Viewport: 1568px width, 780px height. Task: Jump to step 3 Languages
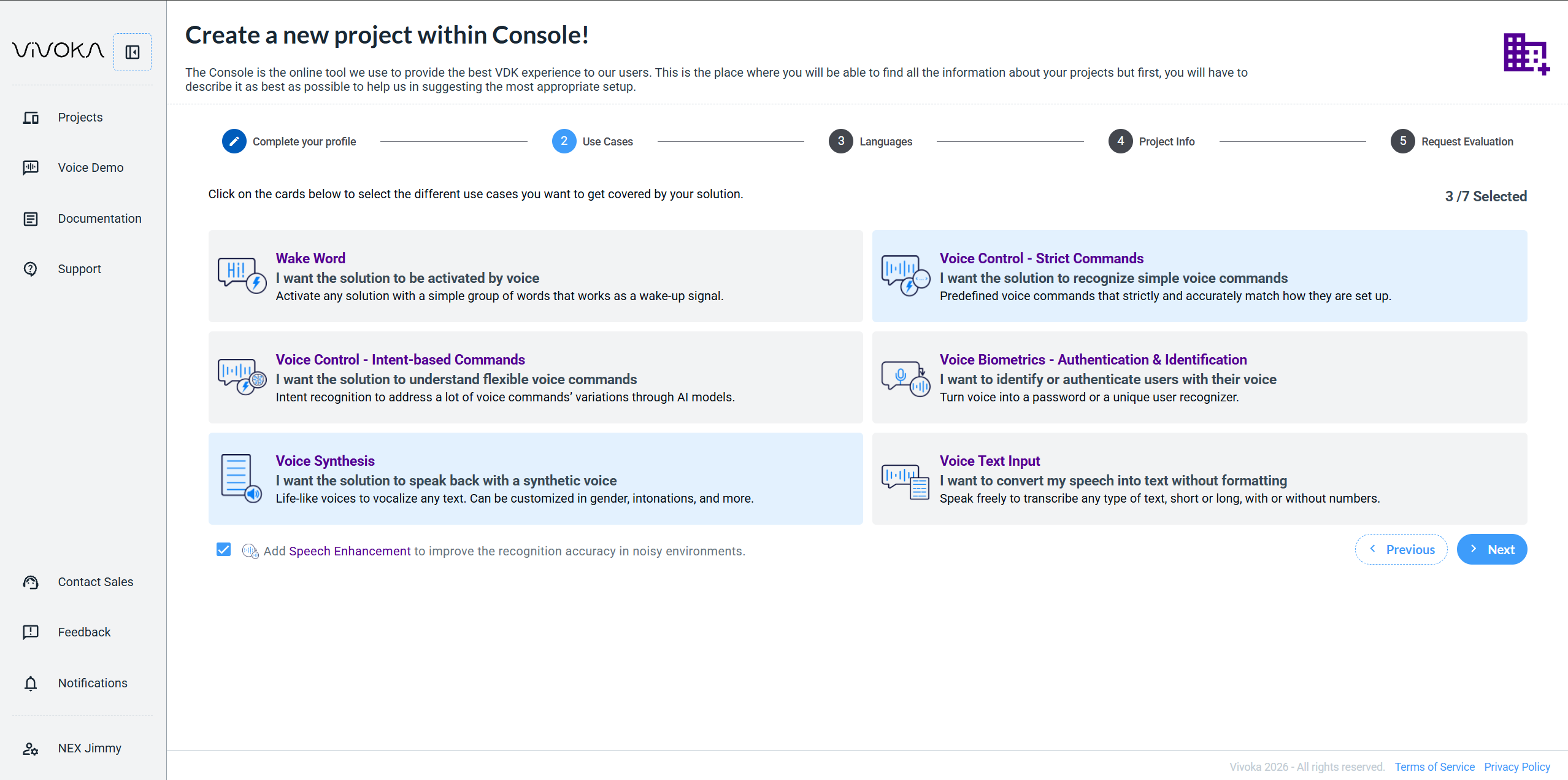point(870,142)
